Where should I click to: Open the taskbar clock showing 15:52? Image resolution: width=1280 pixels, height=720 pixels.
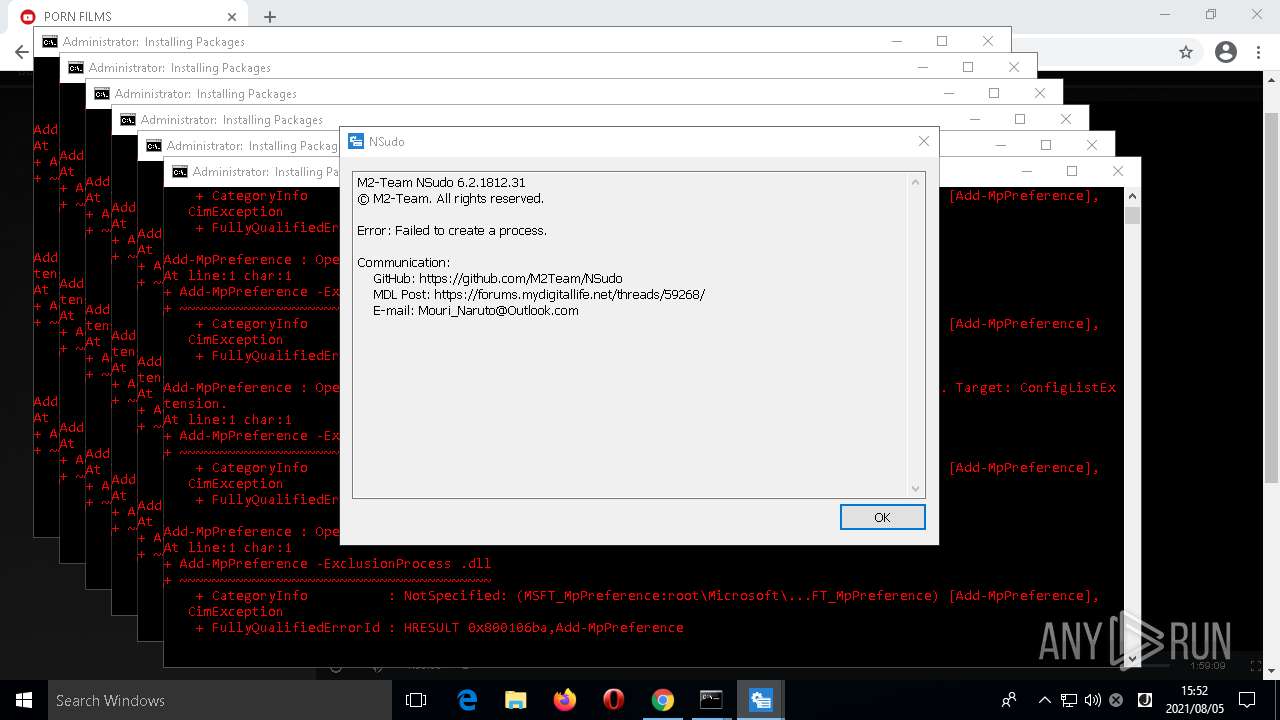[x=1194, y=700]
